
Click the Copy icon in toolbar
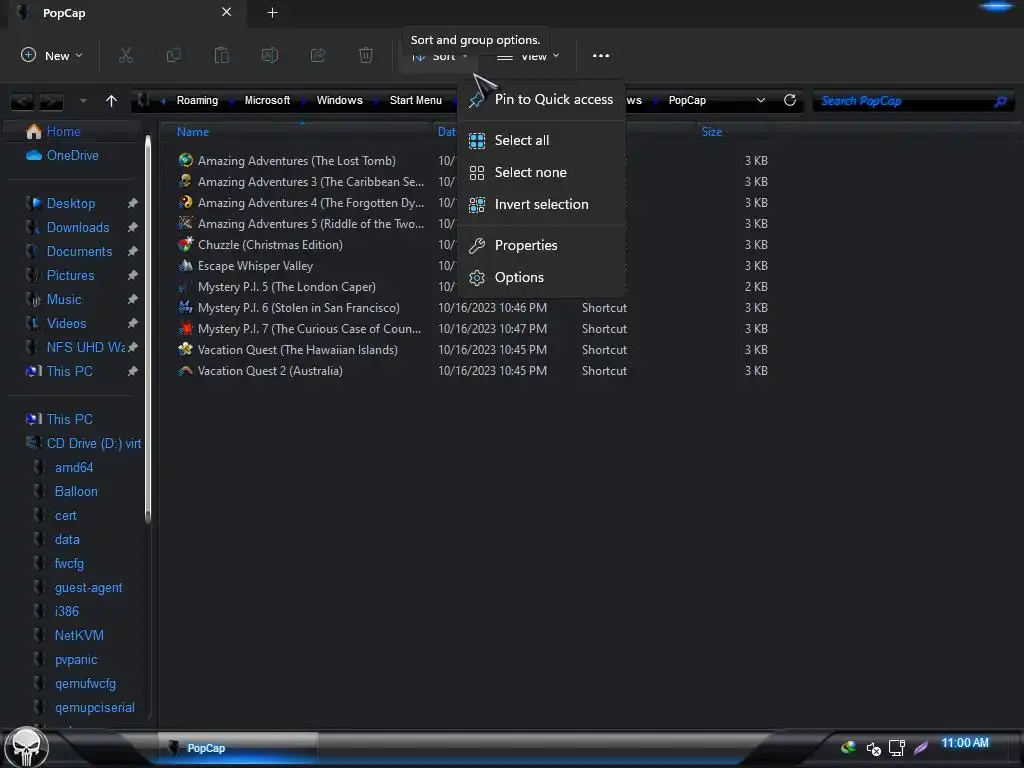pos(174,56)
